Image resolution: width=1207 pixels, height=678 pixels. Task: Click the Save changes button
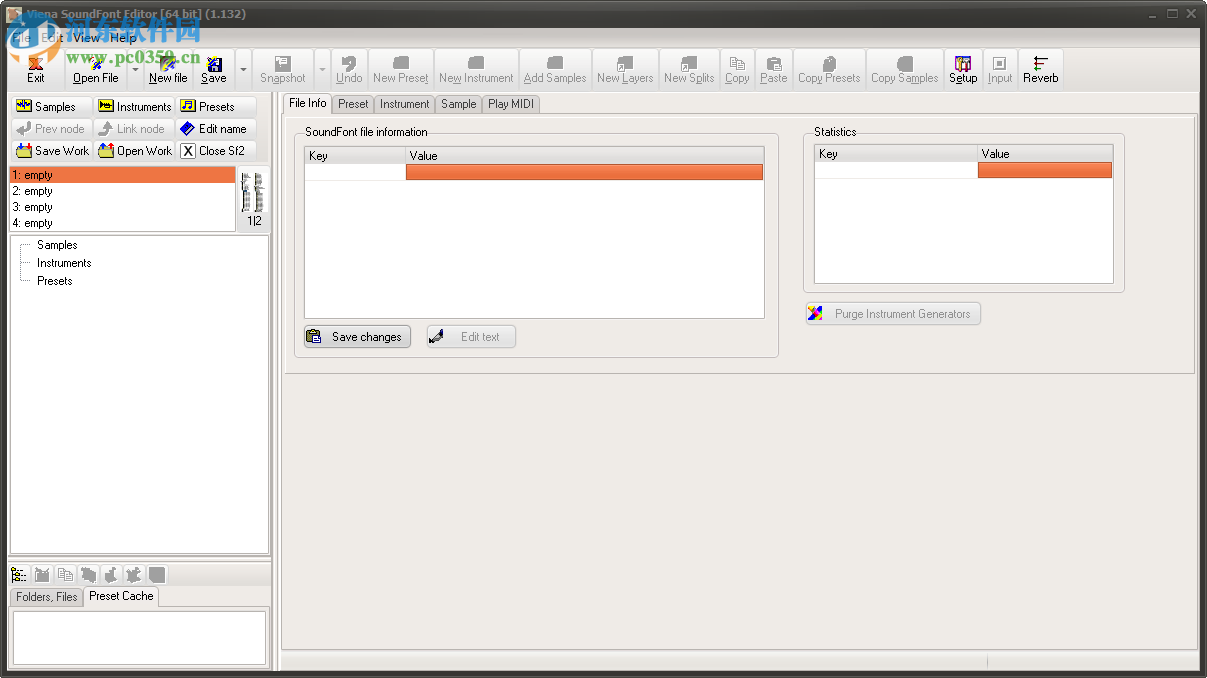point(358,337)
